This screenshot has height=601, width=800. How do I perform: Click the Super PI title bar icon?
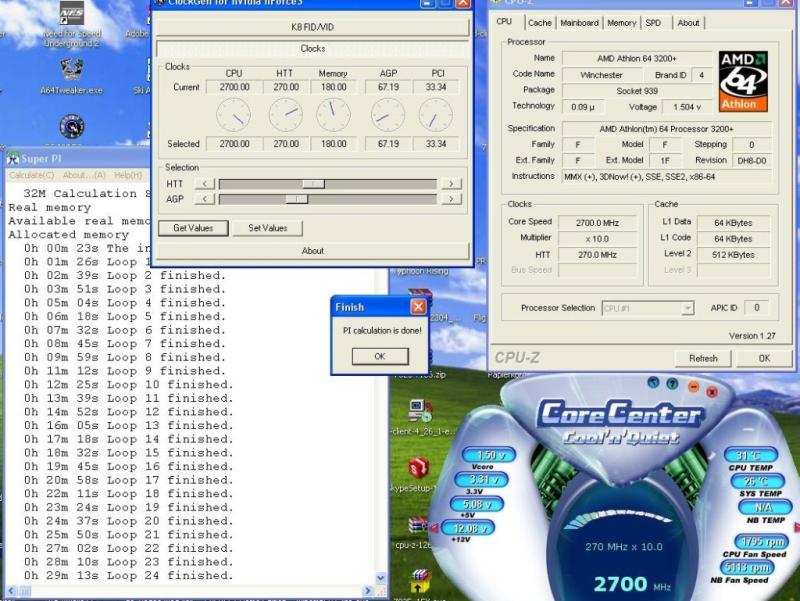pyautogui.click(x=13, y=159)
